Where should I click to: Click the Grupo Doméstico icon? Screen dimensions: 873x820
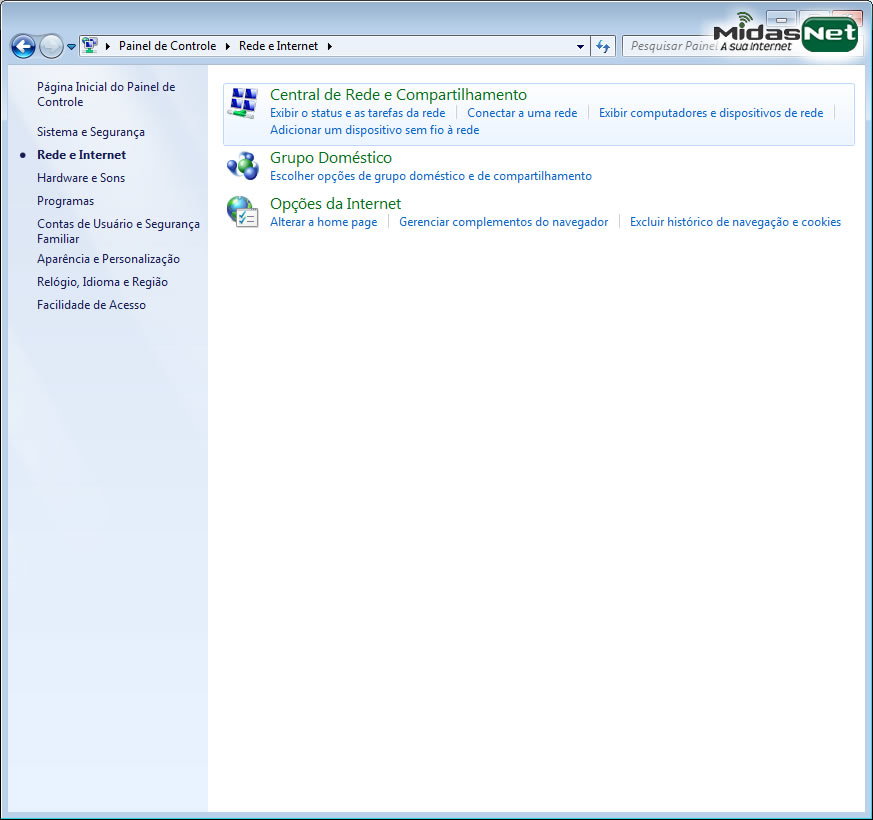click(x=243, y=166)
